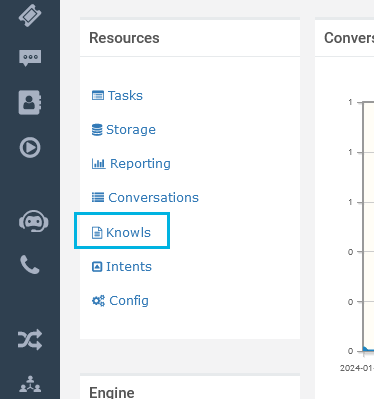Open the Tasks link
This screenshot has width=374, height=399.
pyautogui.click(x=125, y=96)
